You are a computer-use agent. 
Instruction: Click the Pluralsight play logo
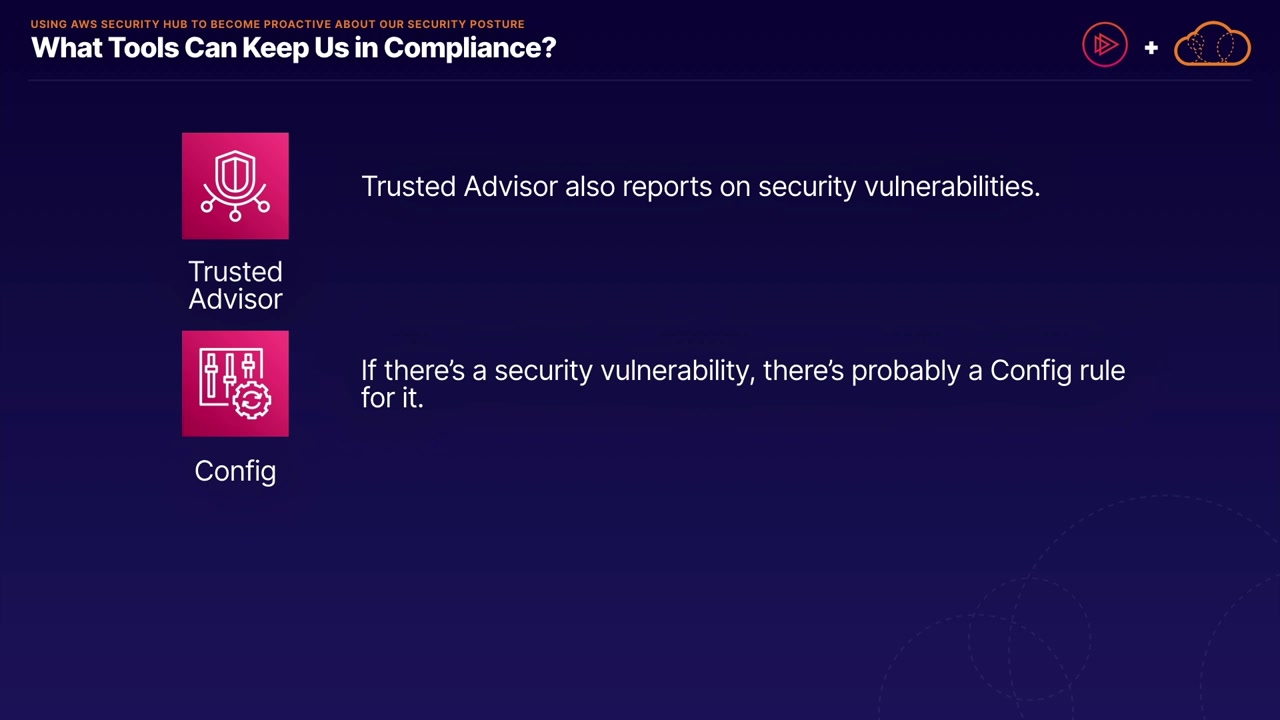tap(1104, 45)
